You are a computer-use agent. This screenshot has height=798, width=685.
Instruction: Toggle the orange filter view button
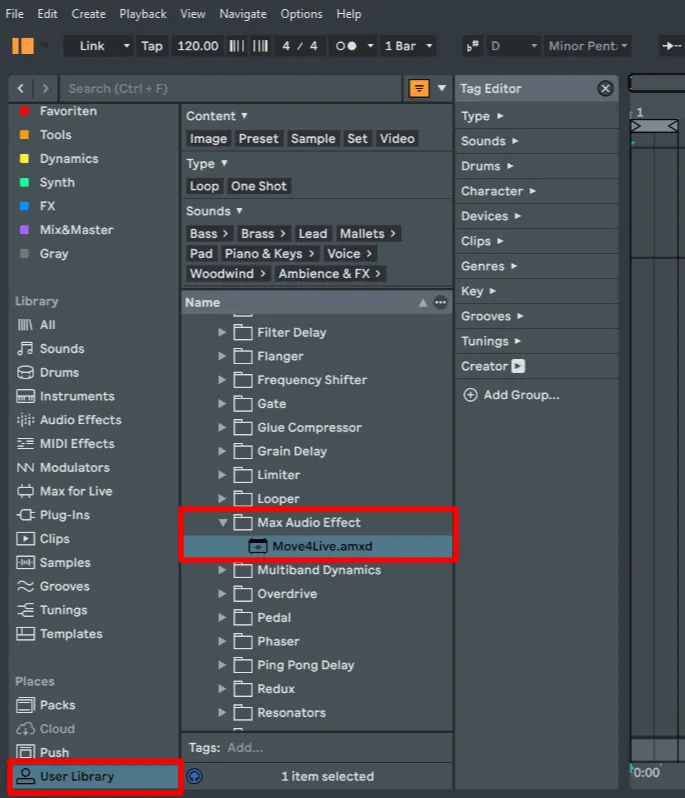pyautogui.click(x=419, y=89)
